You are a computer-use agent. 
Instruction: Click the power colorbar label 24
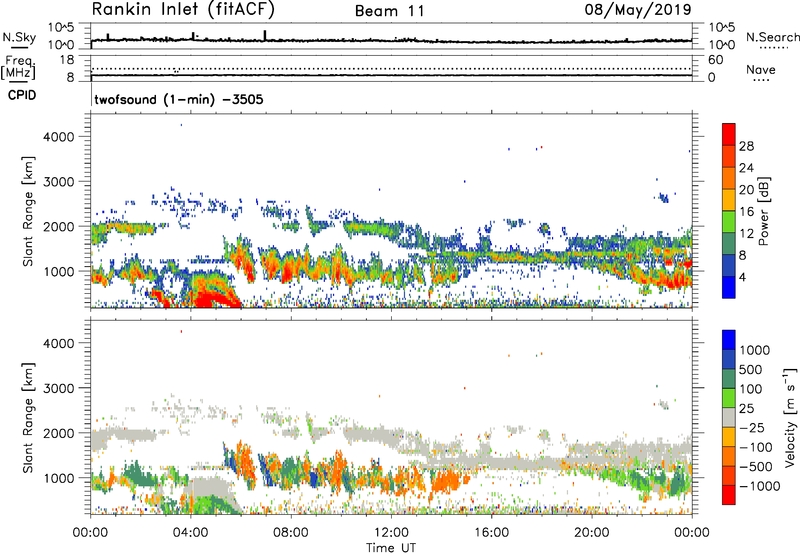pos(746,168)
